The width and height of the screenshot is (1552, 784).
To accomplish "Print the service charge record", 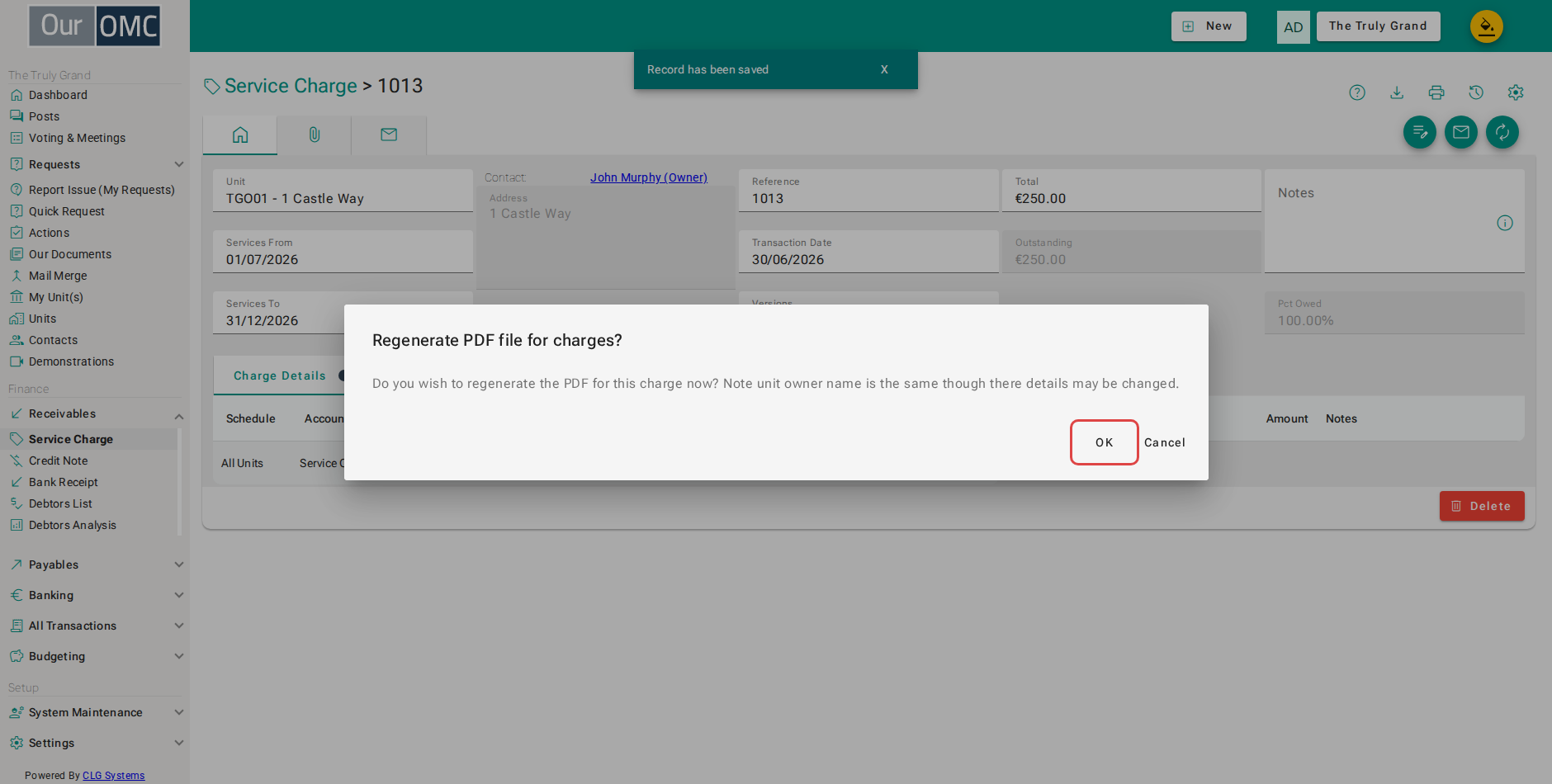I will coord(1436,92).
